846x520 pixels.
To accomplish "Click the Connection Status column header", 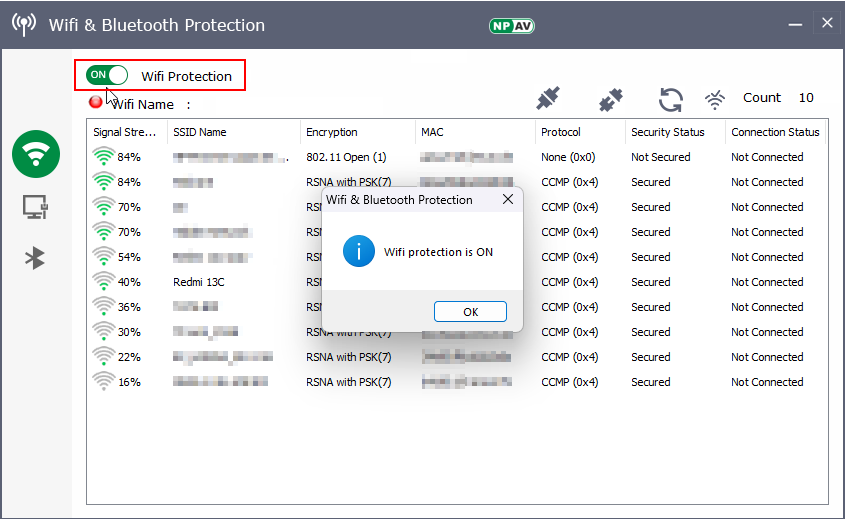I will tap(774, 132).
